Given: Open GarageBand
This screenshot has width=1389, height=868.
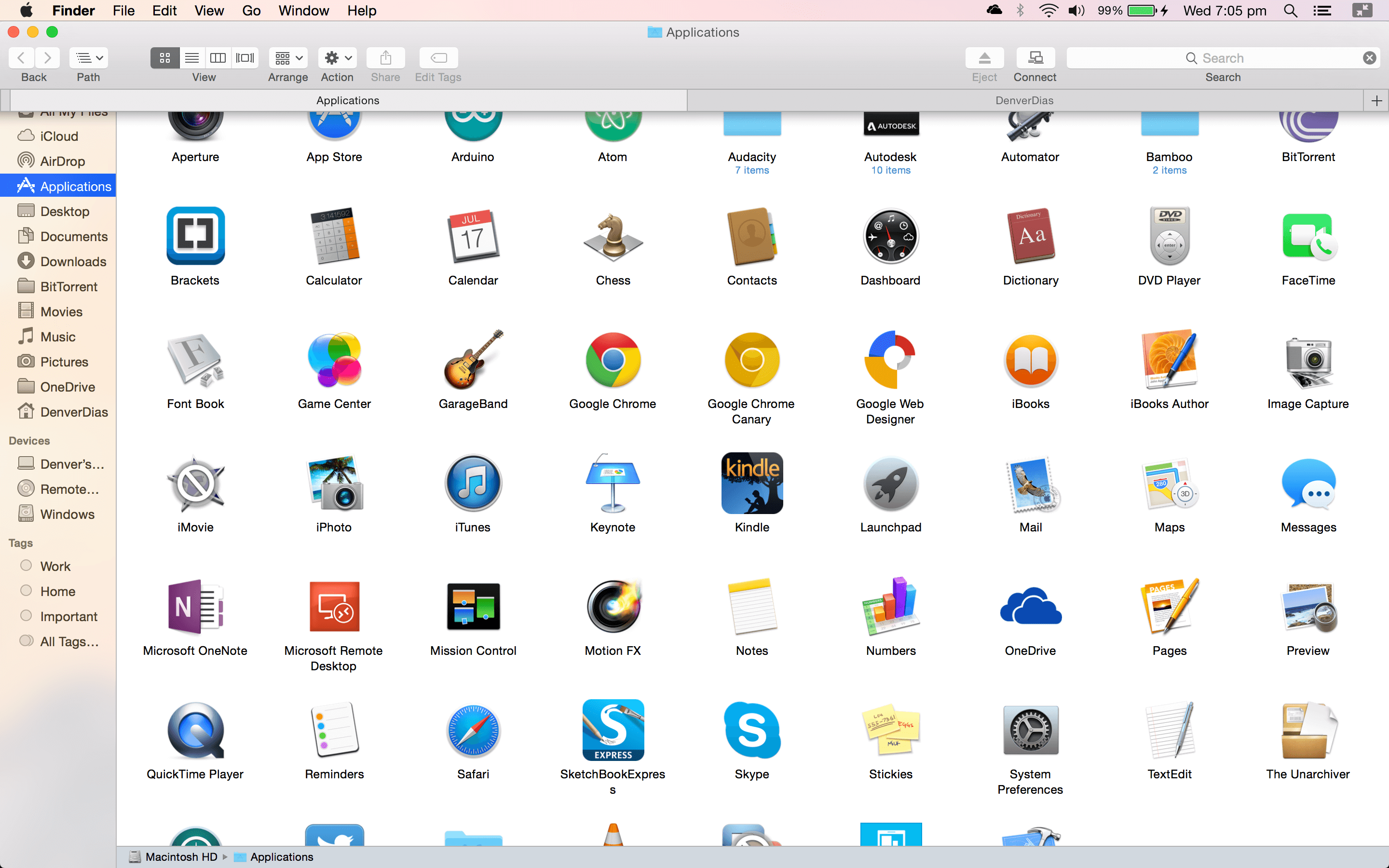Looking at the screenshot, I should coord(473,359).
